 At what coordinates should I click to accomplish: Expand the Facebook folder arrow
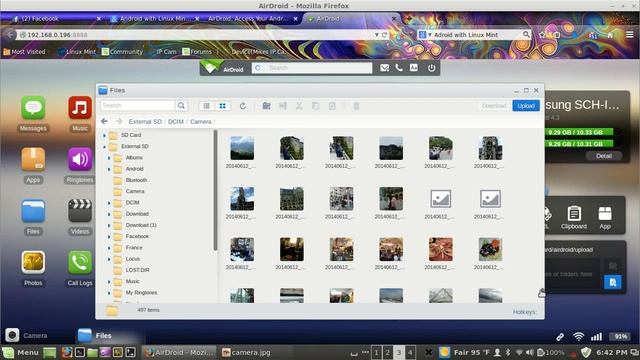pos(109,236)
